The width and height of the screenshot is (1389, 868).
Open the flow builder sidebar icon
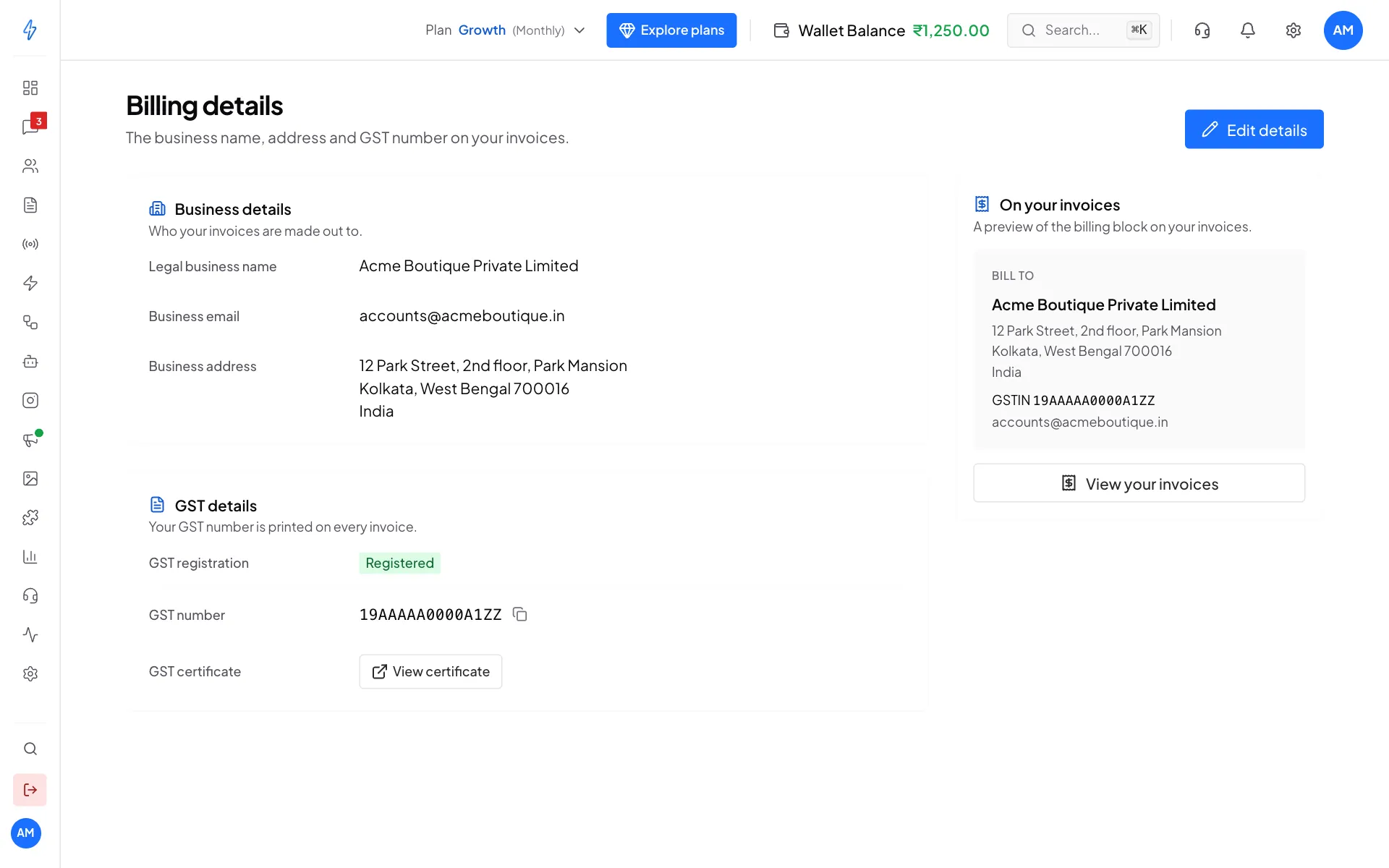point(30,322)
